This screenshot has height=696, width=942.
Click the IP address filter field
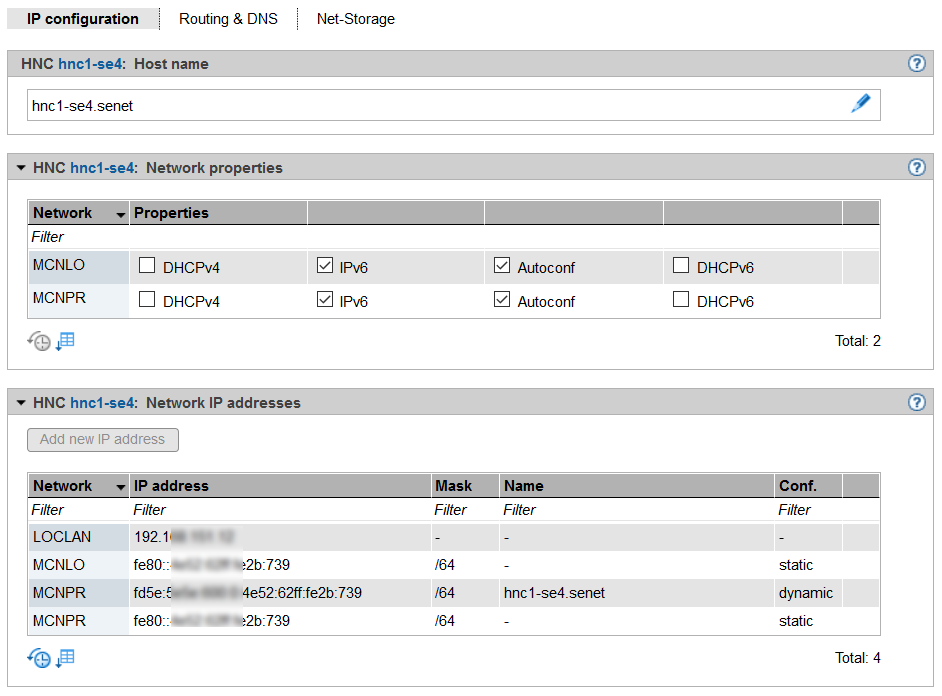pyautogui.click(x=280, y=510)
